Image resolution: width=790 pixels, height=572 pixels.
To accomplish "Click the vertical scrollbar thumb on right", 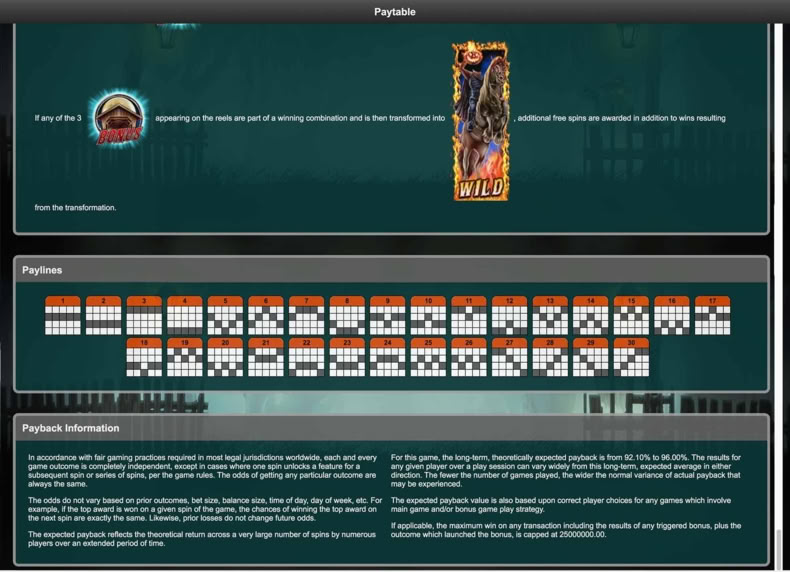I will 779,548.
